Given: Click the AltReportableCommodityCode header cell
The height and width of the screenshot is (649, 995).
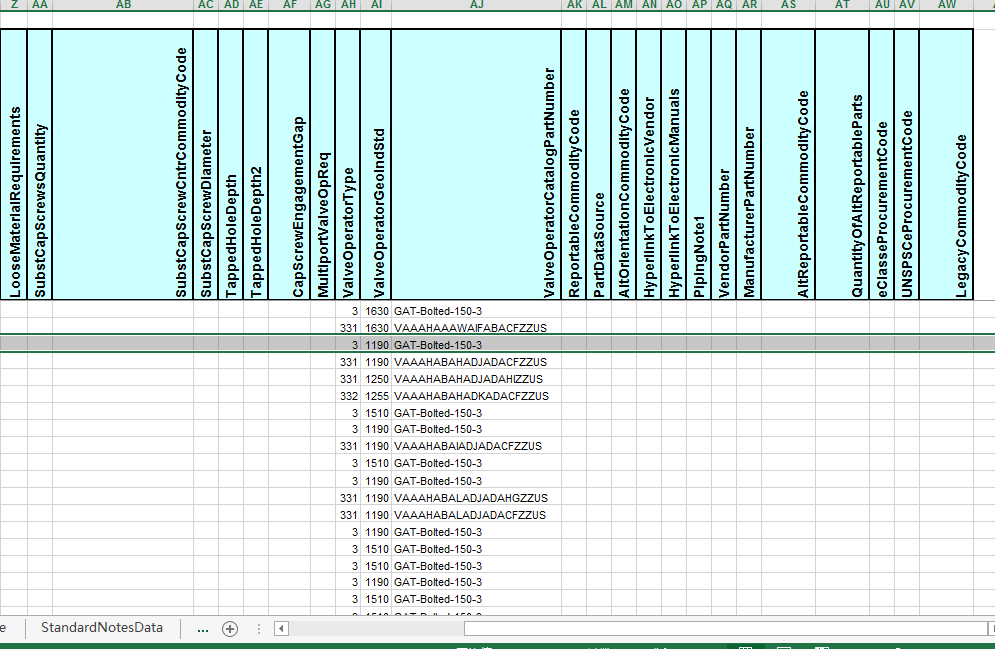Looking at the screenshot, I should pyautogui.click(x=788, y=164).
